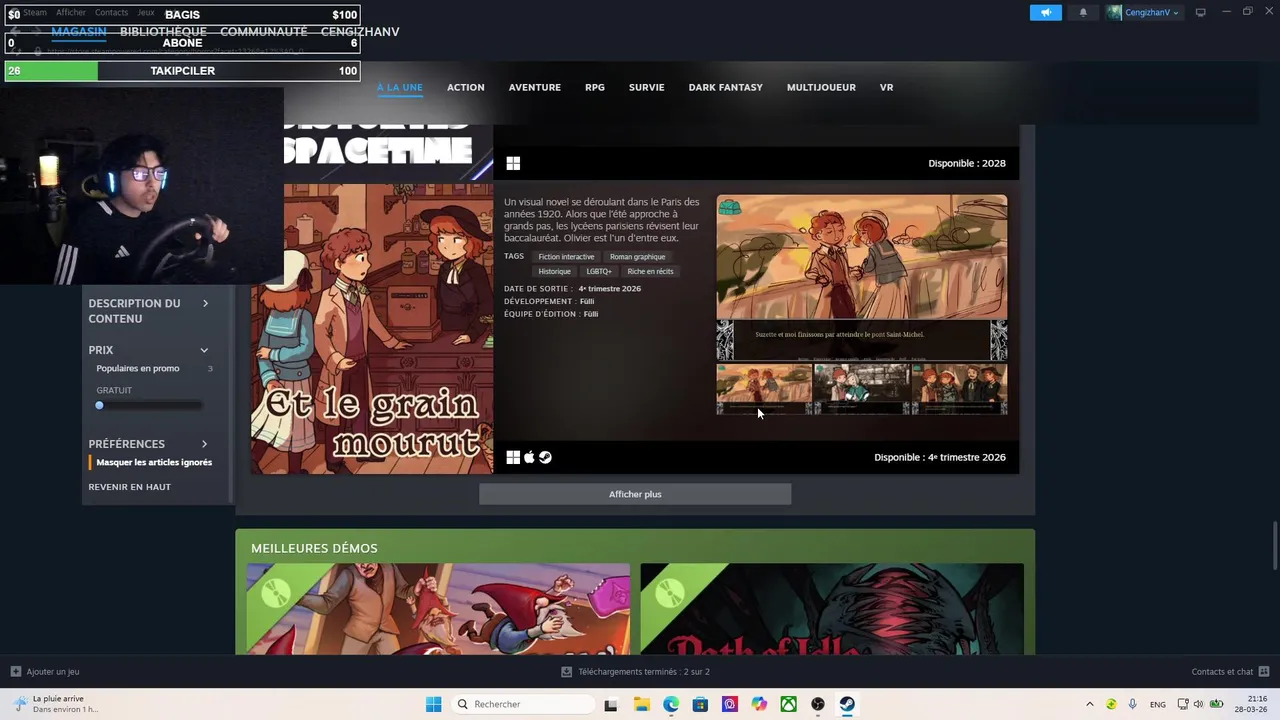
Task: Open the Téléchargements terminés status
Action: 635,672
